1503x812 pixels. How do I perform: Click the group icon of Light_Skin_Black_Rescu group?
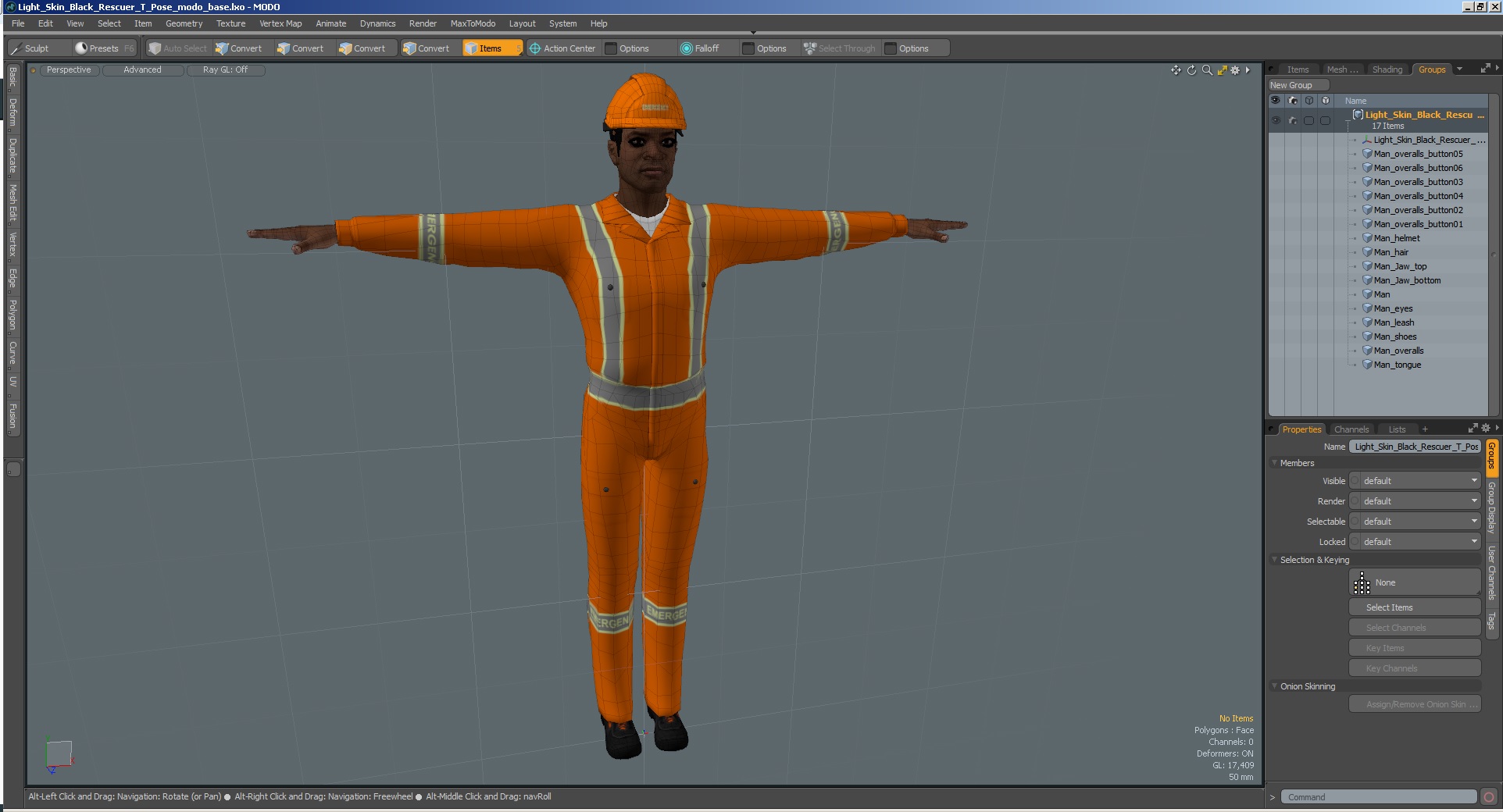1358,115
